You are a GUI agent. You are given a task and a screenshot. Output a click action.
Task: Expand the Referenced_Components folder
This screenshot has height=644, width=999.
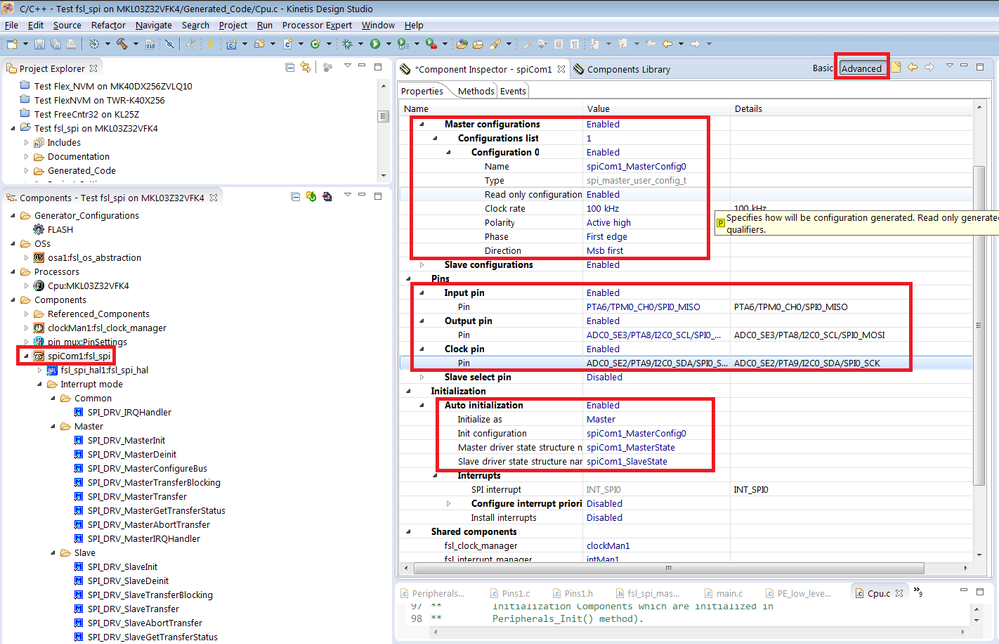26,314
